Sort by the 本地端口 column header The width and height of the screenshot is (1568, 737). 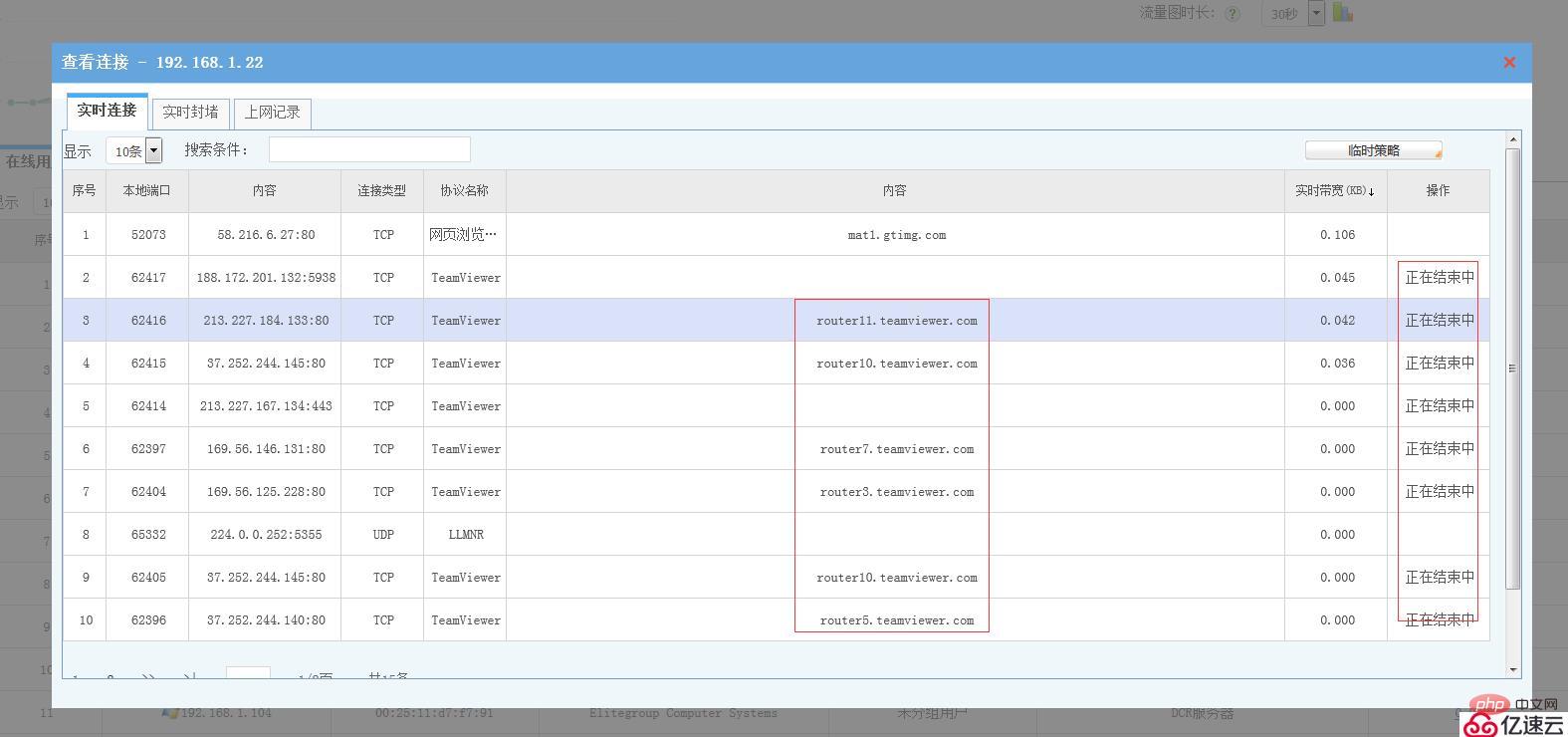(147, 191)
